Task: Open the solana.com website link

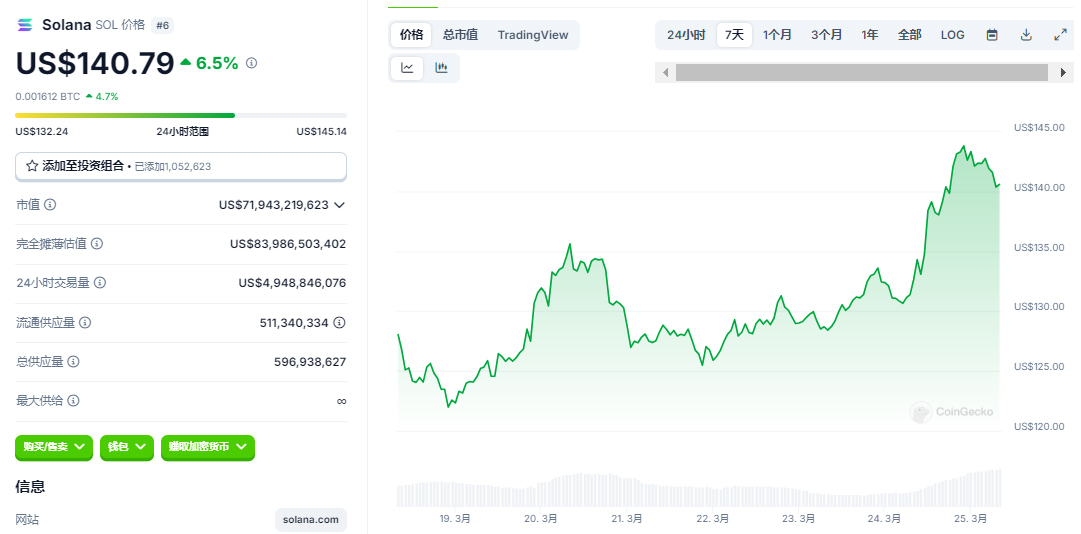Action: tap(311, 519)
